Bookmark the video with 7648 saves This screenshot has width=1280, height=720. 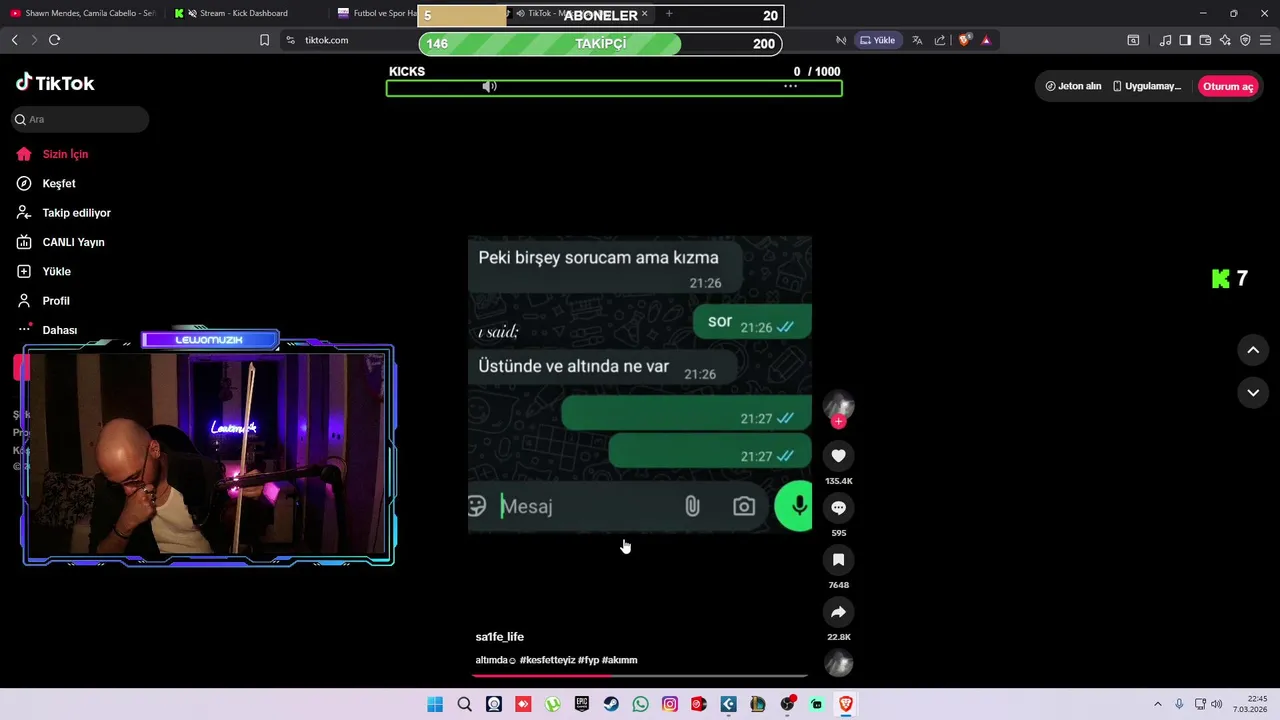[x=838, y=560]
